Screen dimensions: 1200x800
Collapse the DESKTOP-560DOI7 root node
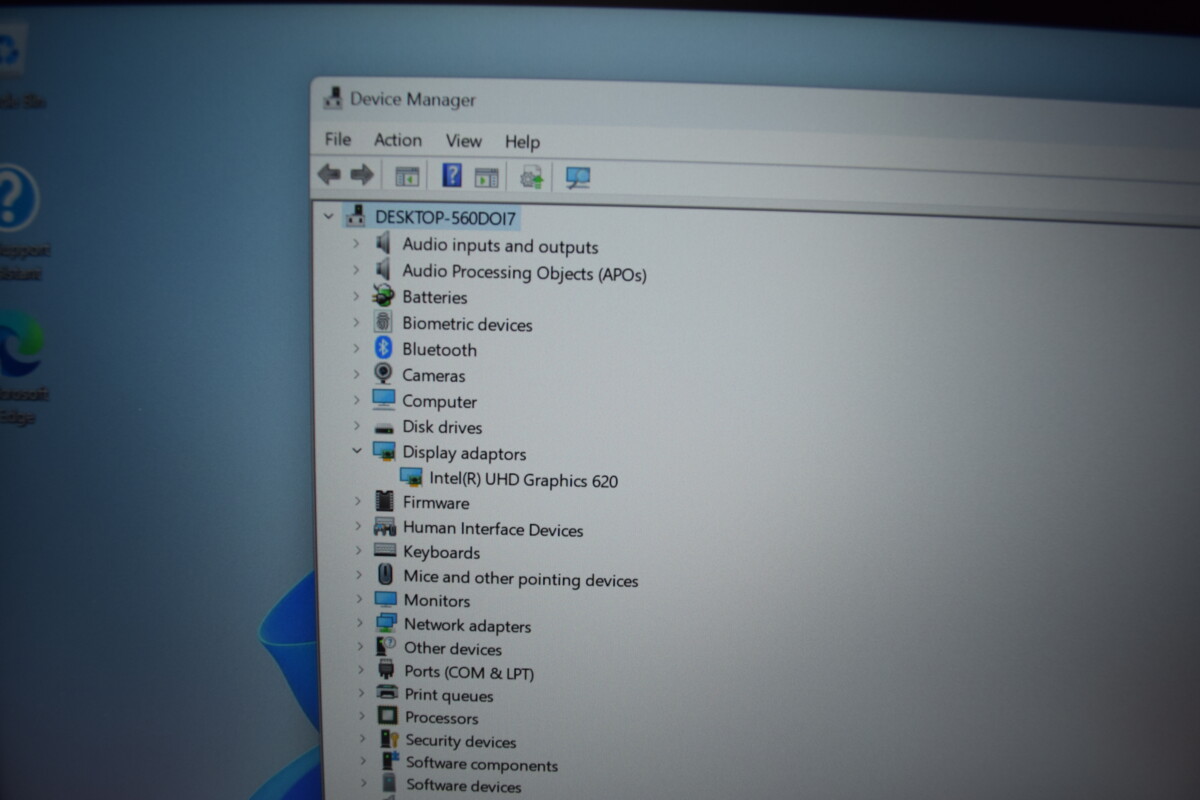[x=328, y=216]
